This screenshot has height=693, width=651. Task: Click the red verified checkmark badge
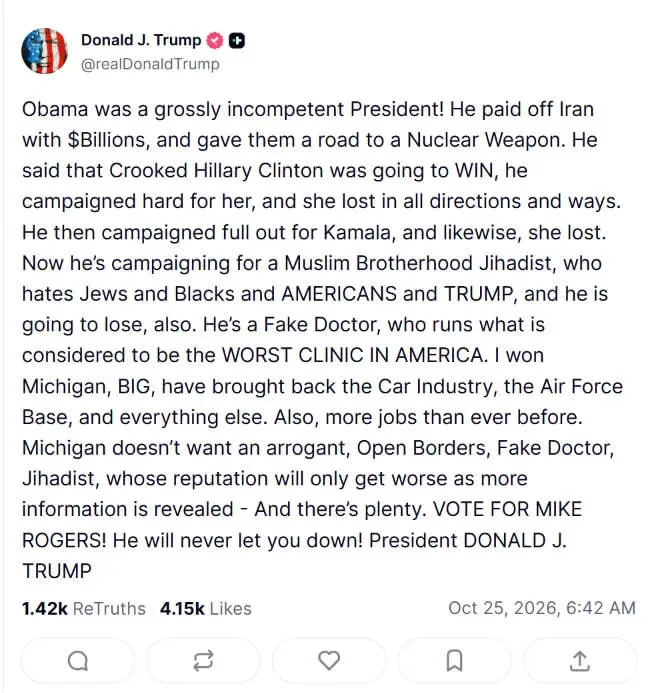click(215, 40)
